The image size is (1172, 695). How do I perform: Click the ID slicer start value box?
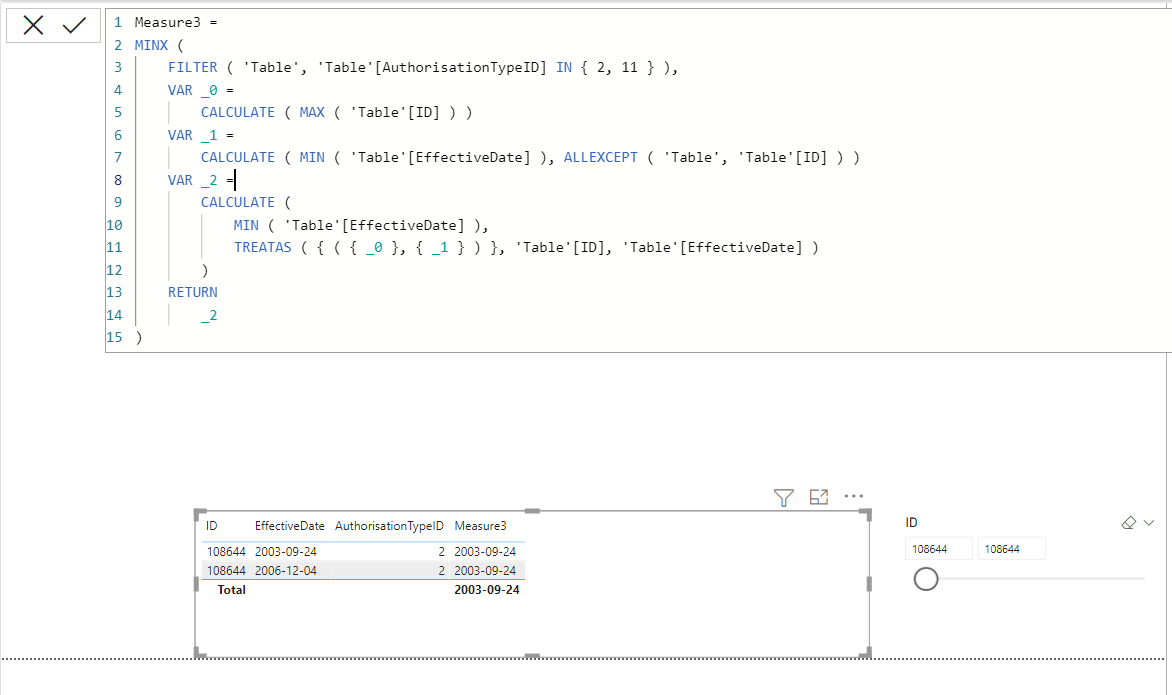coord(939,549)
